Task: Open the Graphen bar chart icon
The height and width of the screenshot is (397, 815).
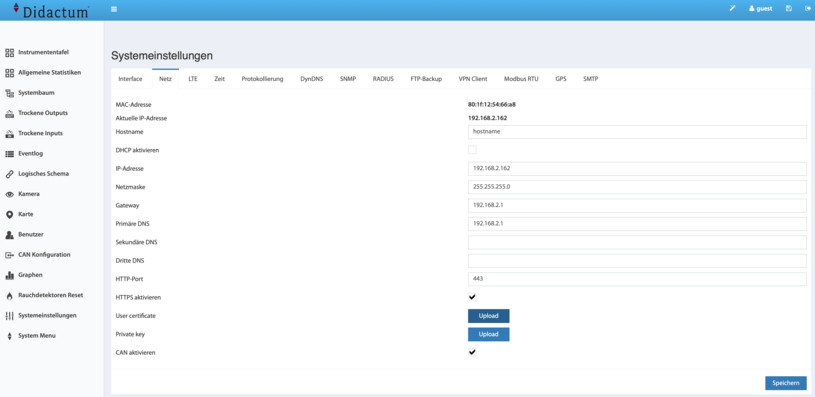Action: (9, 275)
